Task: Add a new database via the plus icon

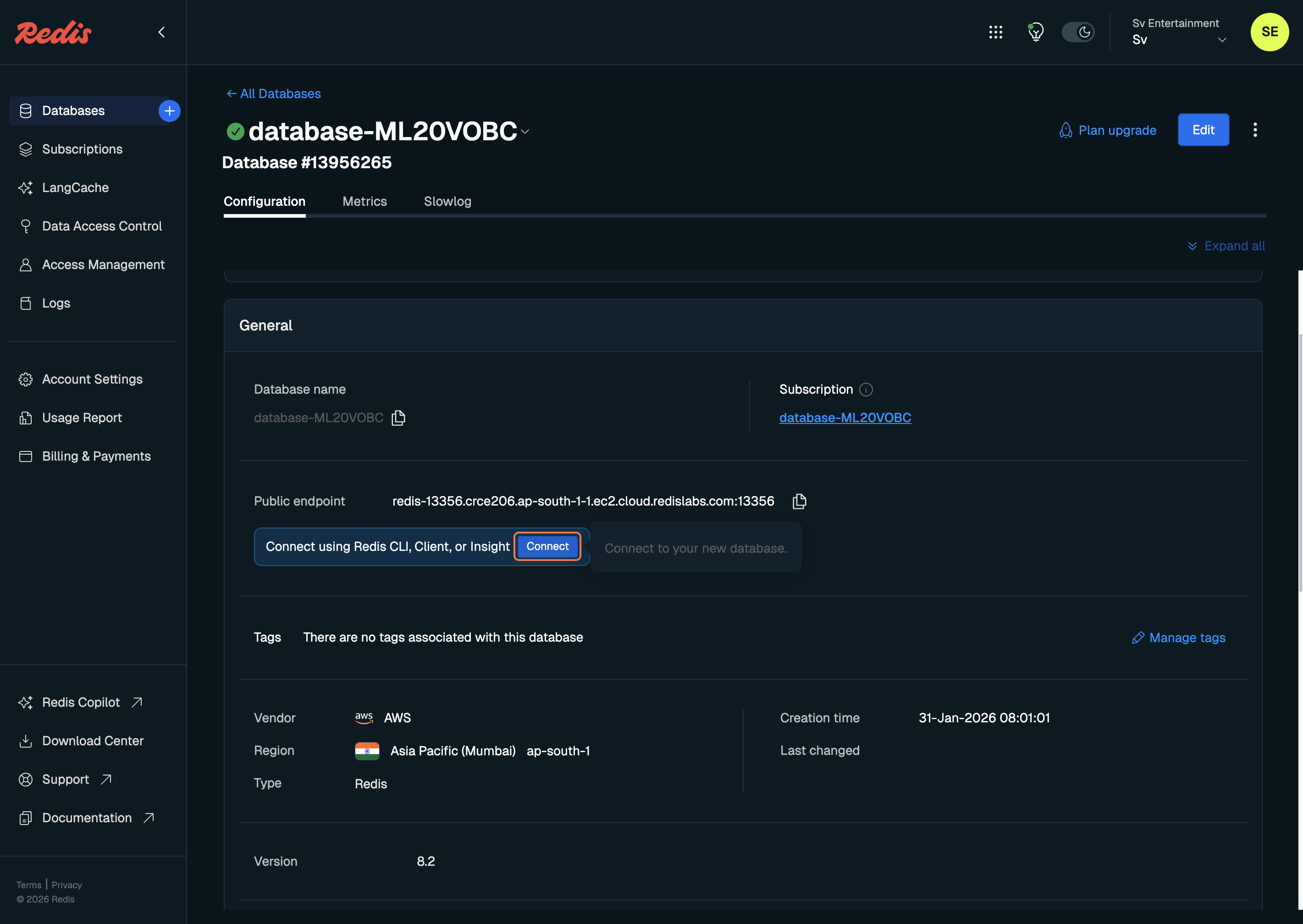Action: tap(169, 110)
